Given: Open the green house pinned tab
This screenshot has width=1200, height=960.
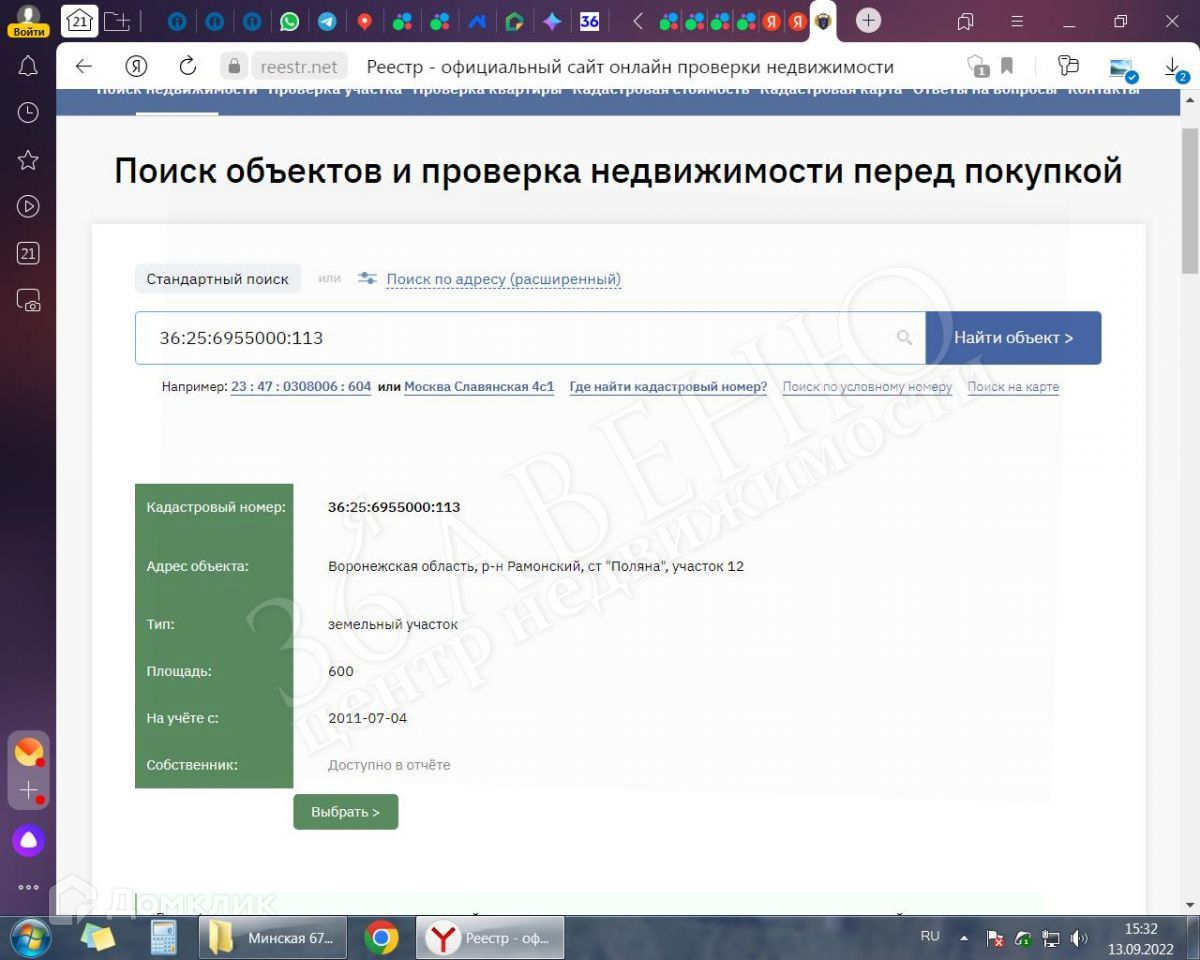Looking at the screenshot, I should pyautogui.click(x=514, y=21).
